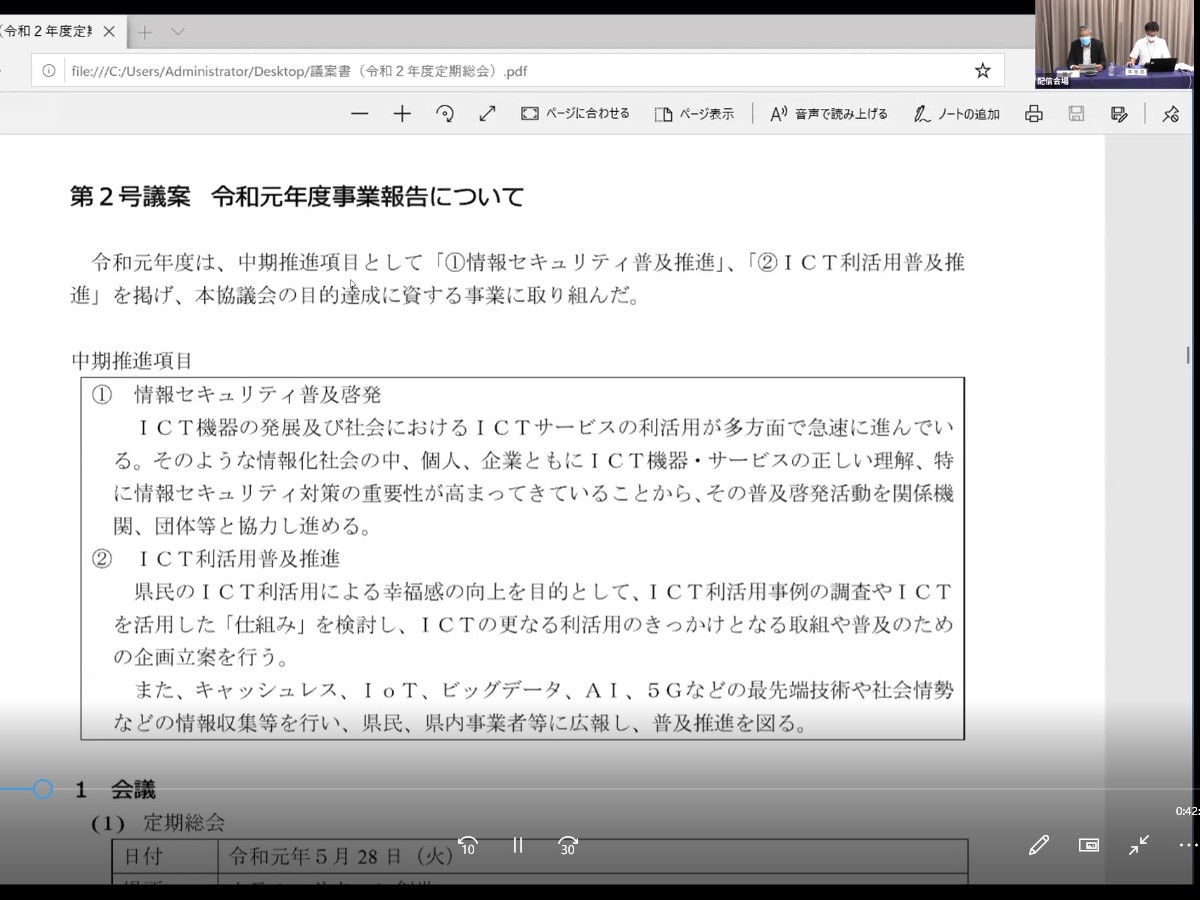Image resolution: width=1200 pixels, height=900 pixels.
Task: Enter full-screen PDF view
Action: (487, 114)
